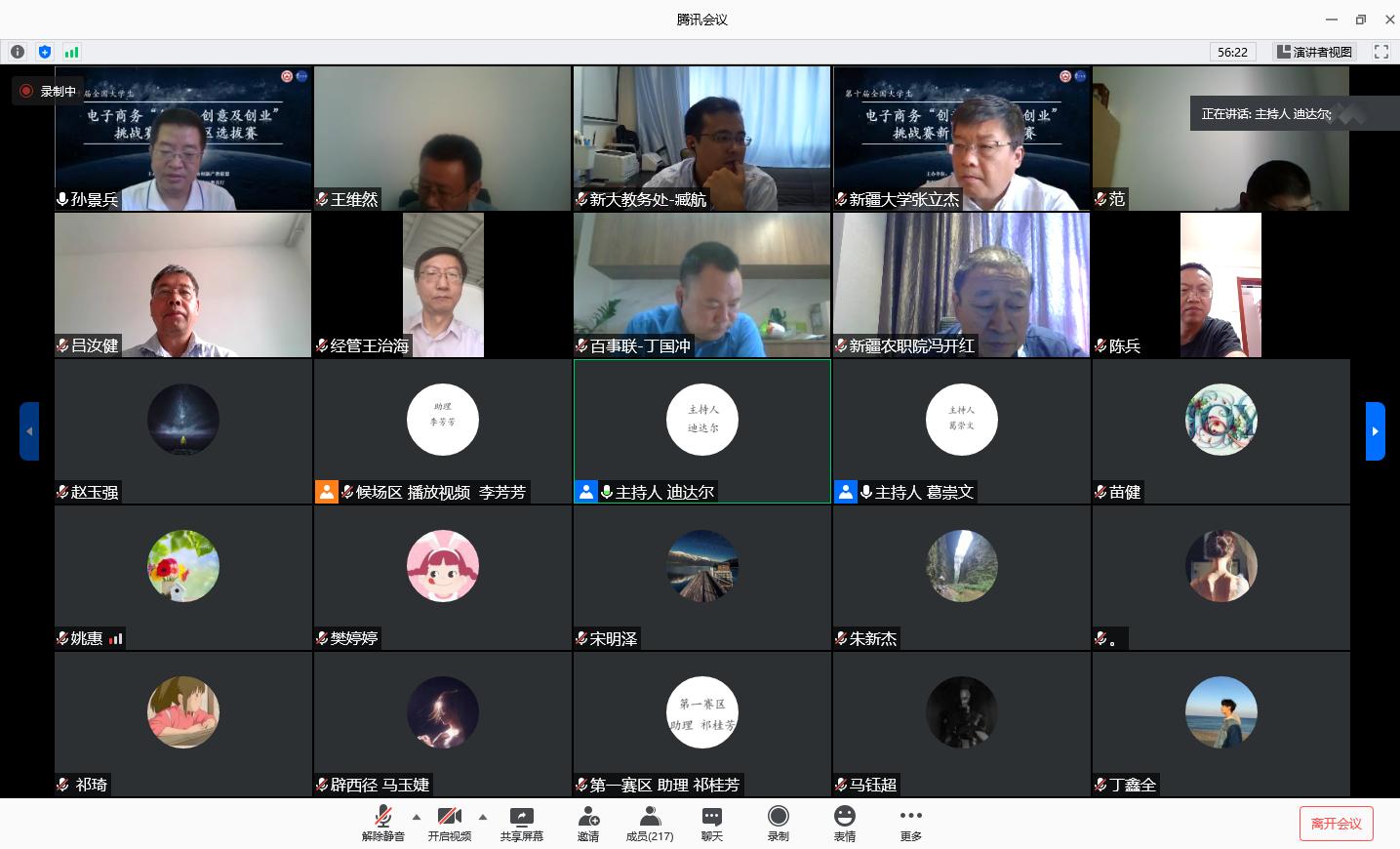Expand audio options arrow beside 解除静音
Image resolution: width=1400 pixels, height=849 pixels.
[x=417, y=817]
